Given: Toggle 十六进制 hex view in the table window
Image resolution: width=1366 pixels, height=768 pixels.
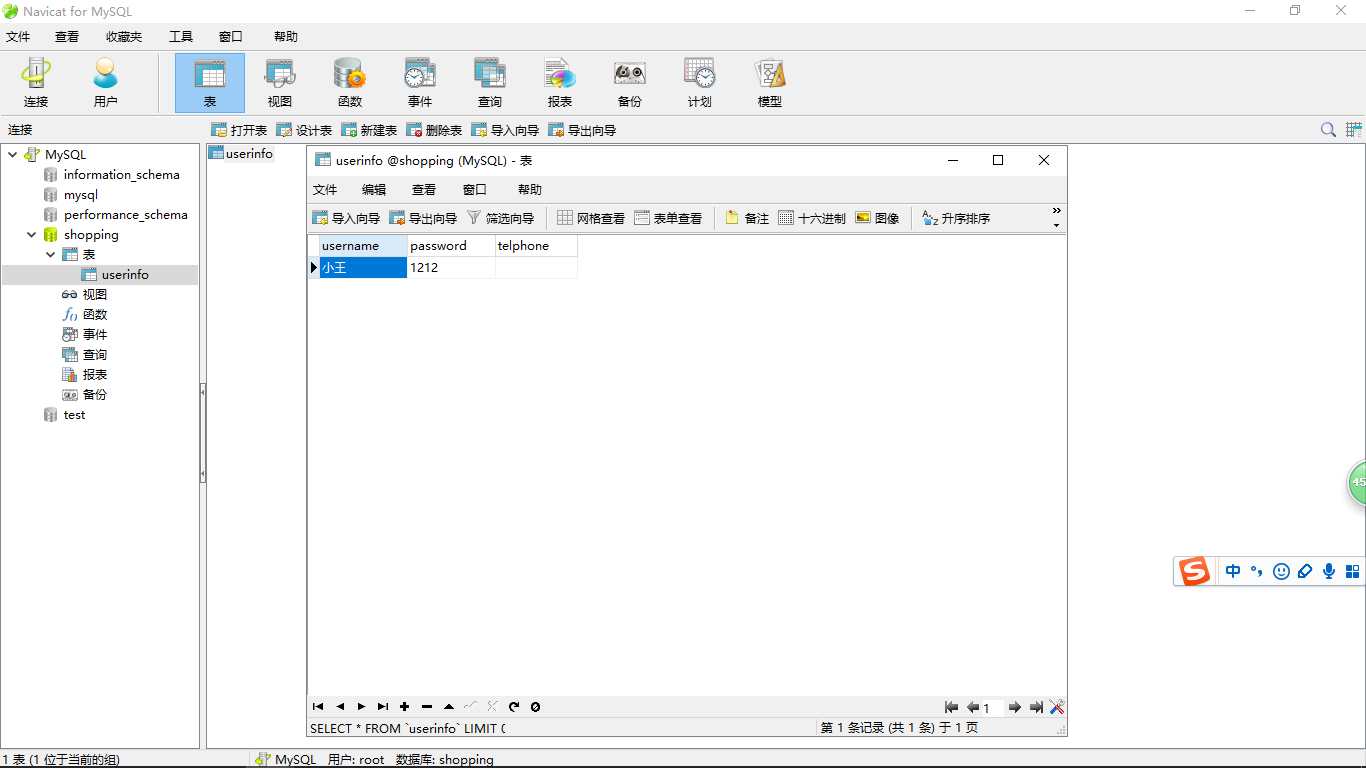Looking at the screenshot, I should point(812,218).
